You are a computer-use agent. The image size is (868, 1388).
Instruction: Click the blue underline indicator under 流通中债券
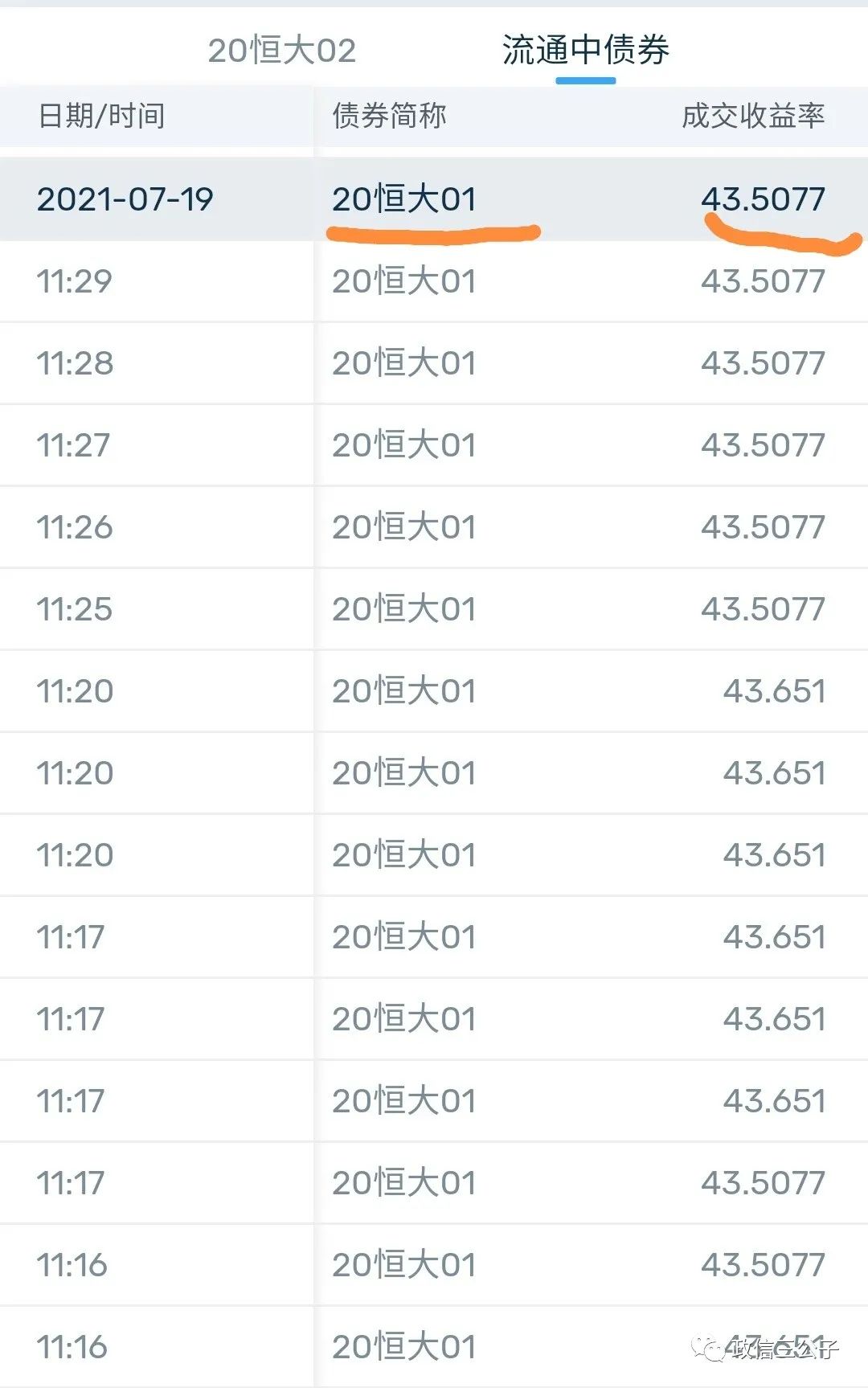(586, 81)
